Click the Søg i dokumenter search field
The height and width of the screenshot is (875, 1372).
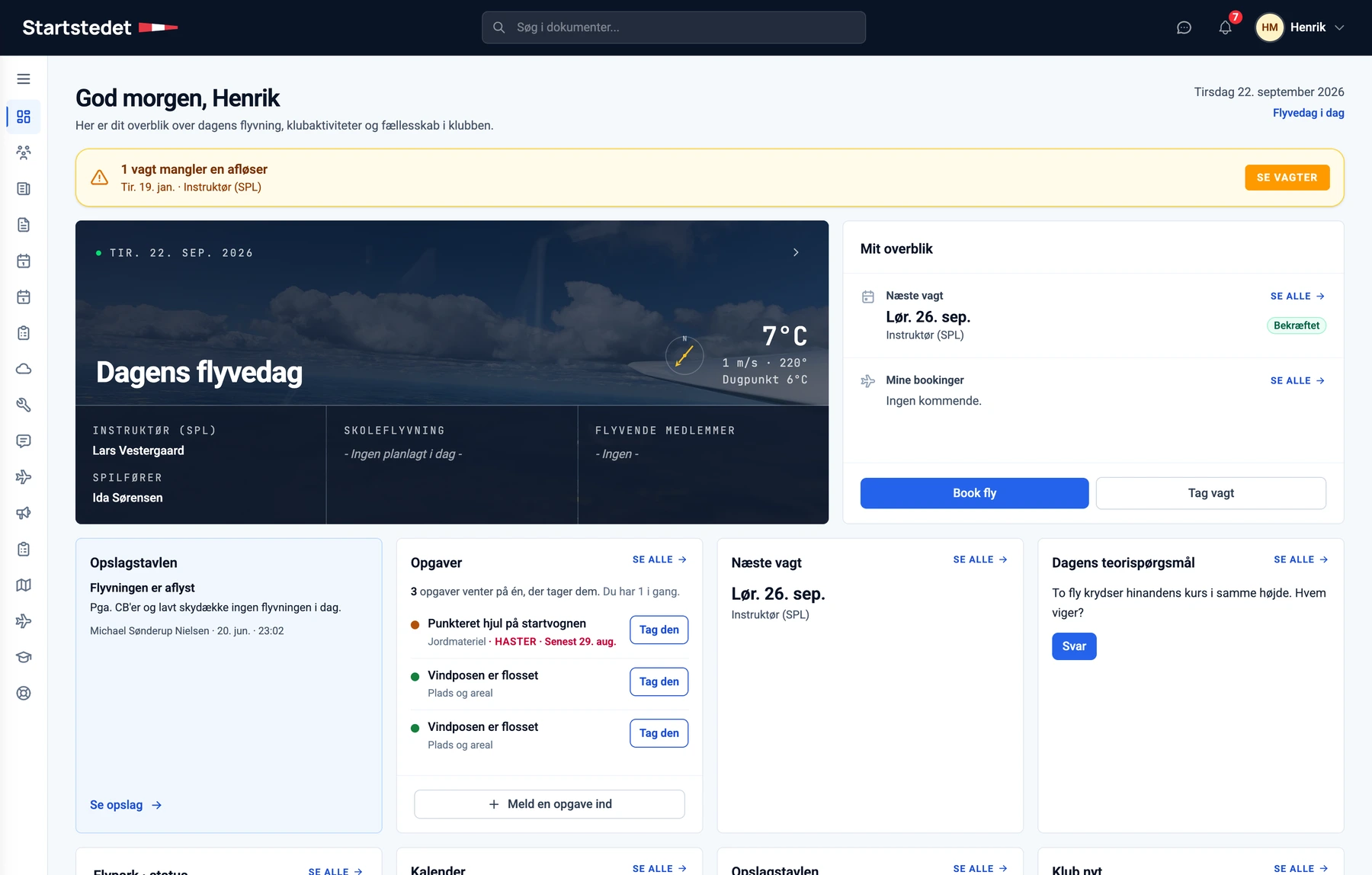tap(674, 27)
